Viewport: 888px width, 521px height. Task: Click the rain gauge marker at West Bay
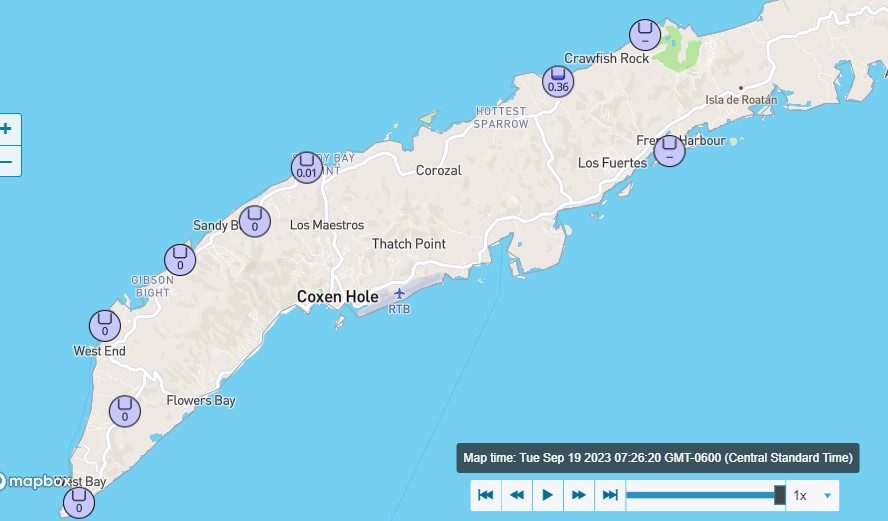[79, 501]
